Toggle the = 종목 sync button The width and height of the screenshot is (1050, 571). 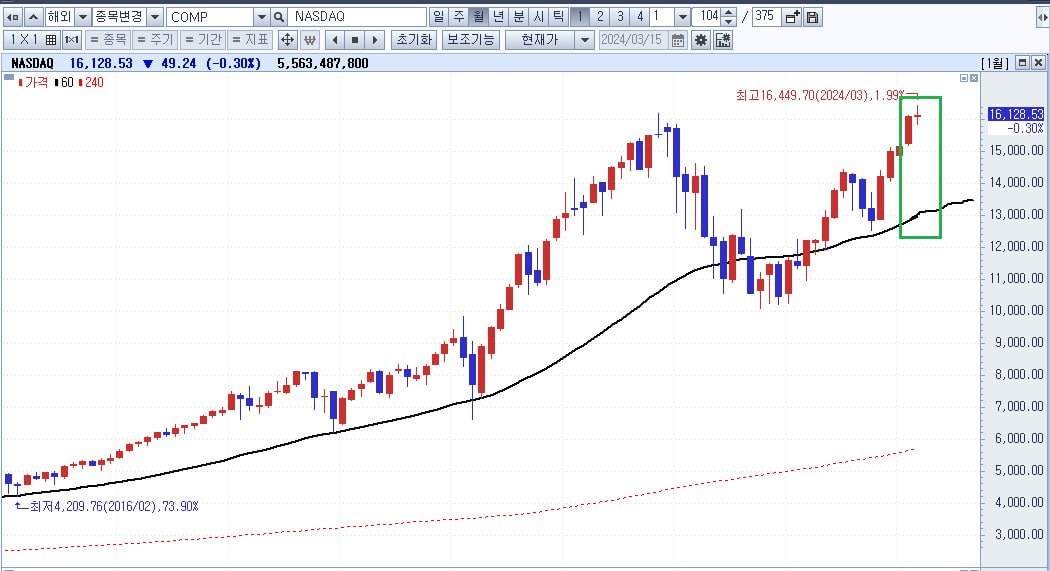108,40
